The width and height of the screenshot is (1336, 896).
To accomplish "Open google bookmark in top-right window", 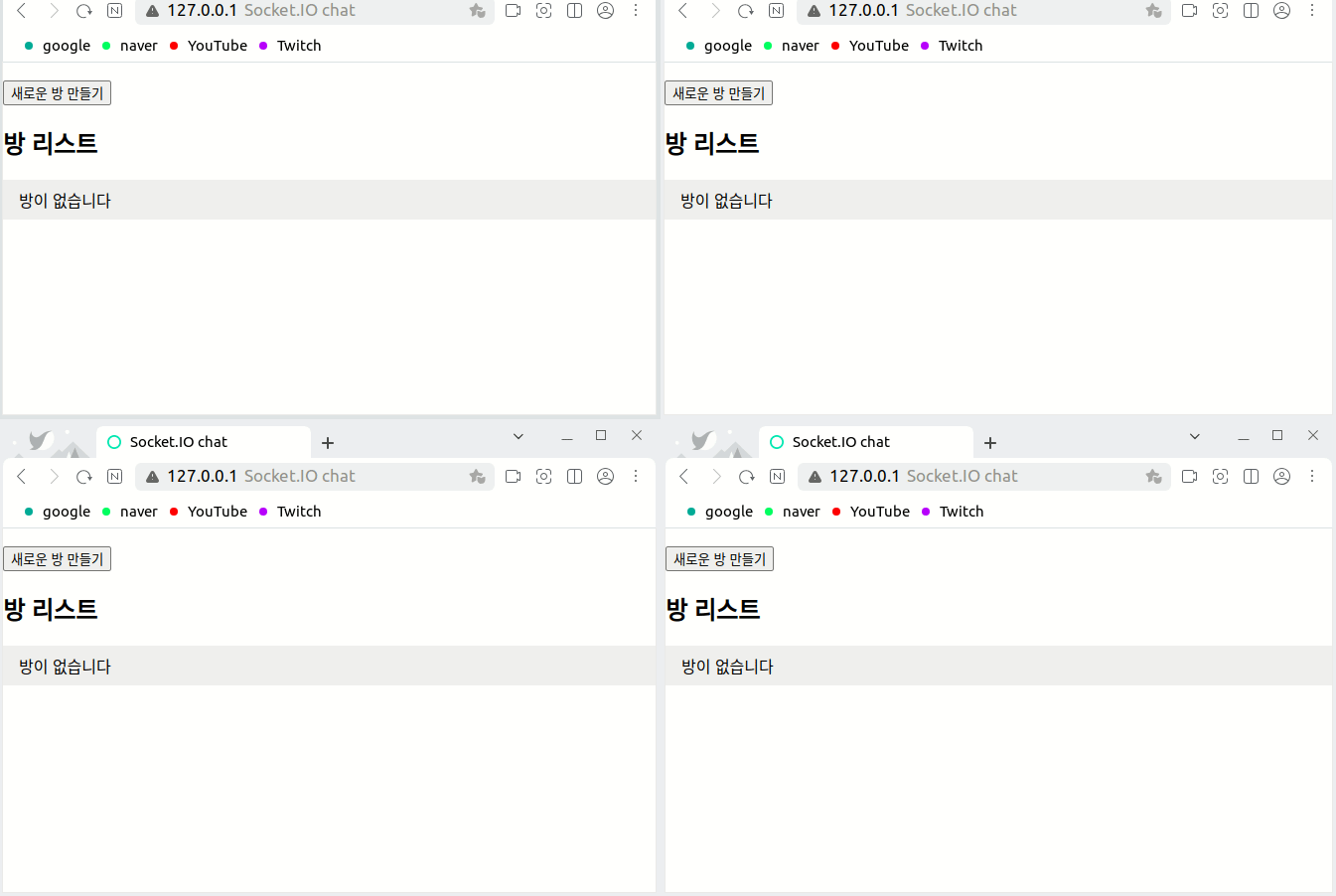I will [x=719, y=46].
